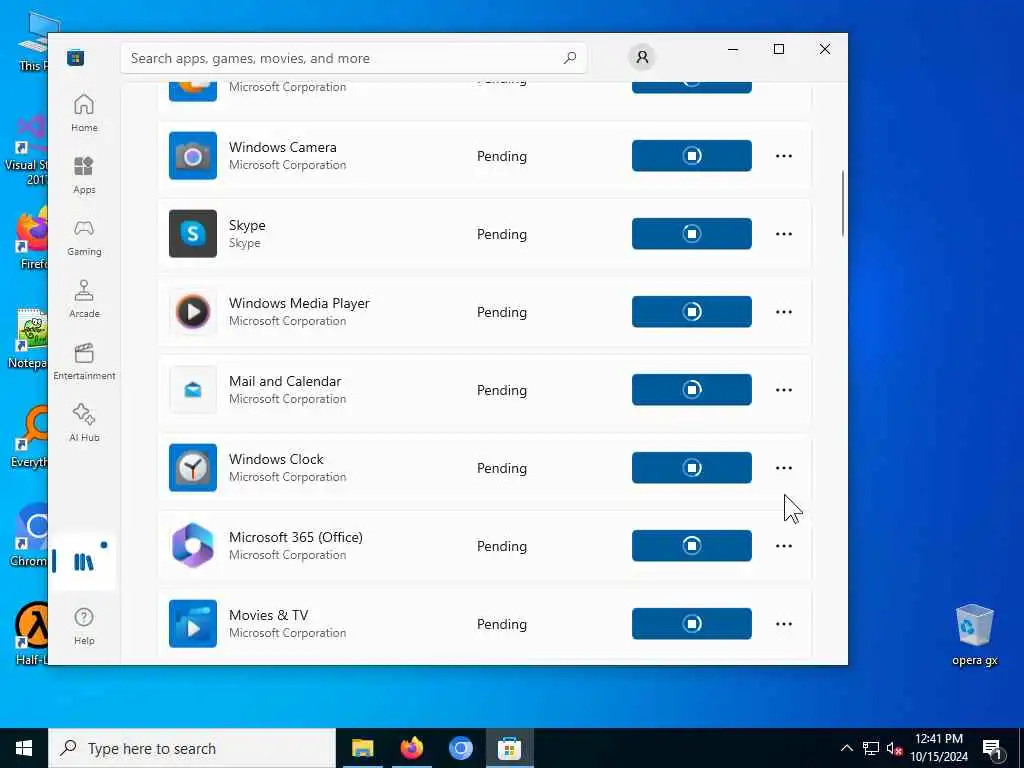1024x768 pixels.
Task: Select the Notepad++ desktop shortcut
Action: coord(29,338)
